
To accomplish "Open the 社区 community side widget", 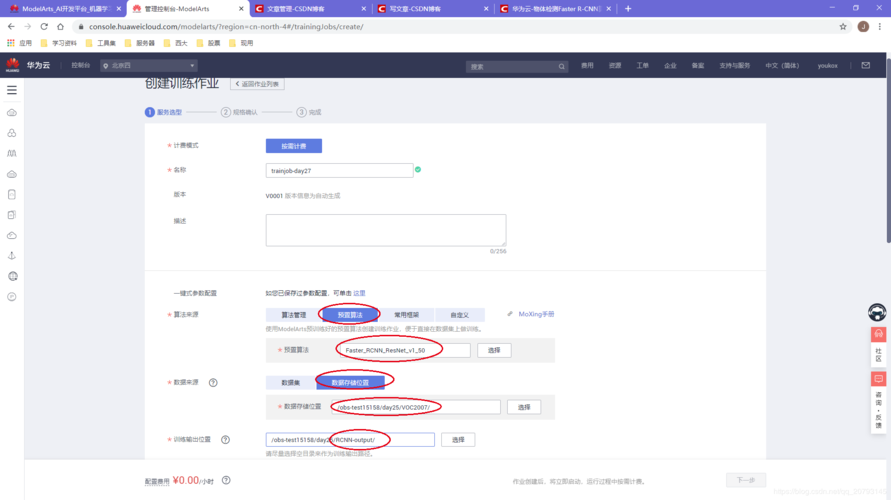I will click(878, 345).
